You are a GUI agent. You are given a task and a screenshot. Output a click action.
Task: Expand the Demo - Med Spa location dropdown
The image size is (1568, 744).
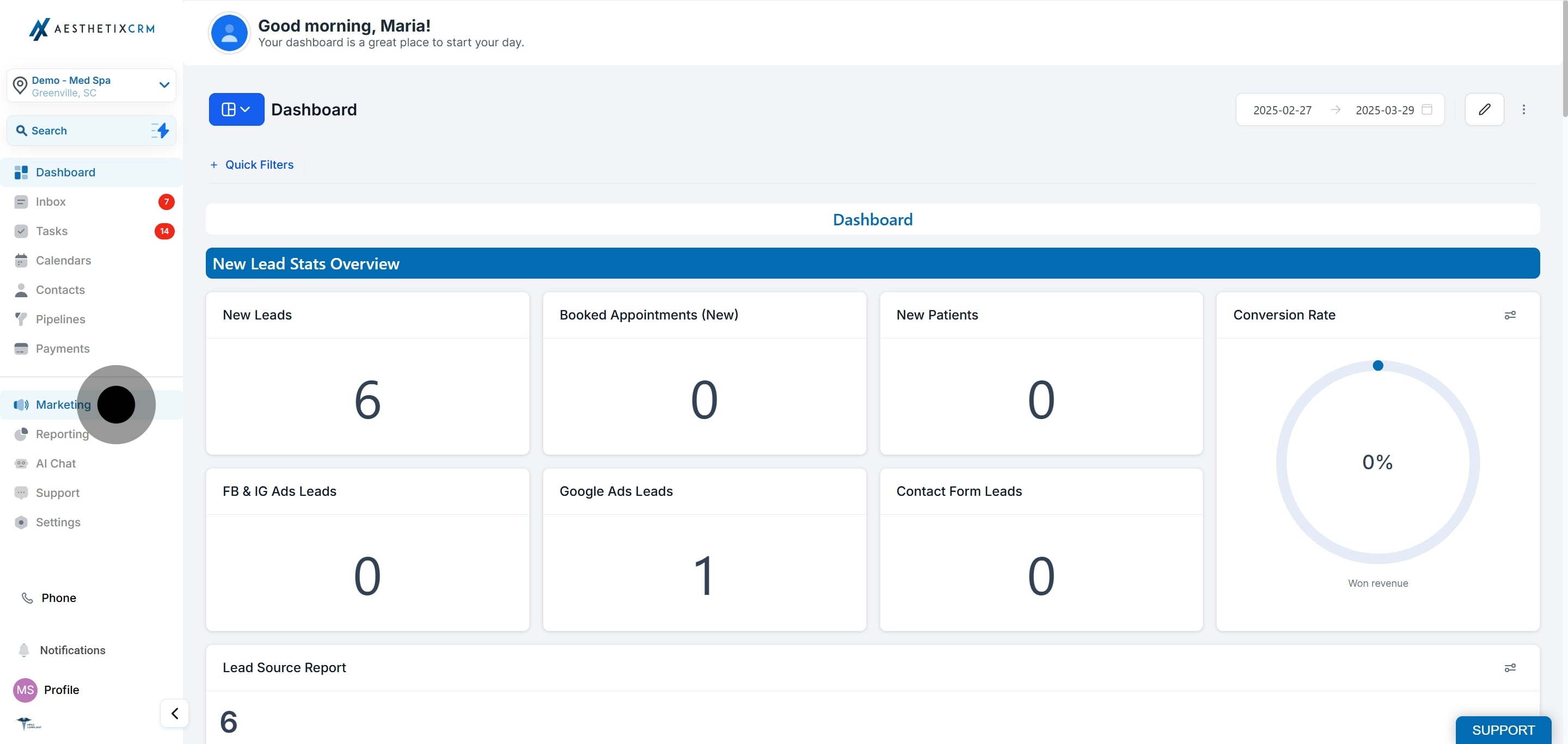tap(164, 85)
